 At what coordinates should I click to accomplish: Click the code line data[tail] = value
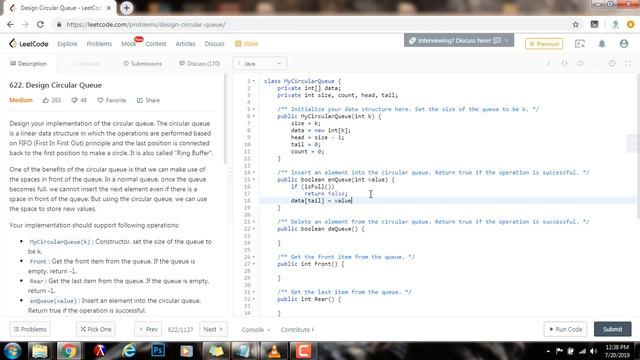point(321,200)
